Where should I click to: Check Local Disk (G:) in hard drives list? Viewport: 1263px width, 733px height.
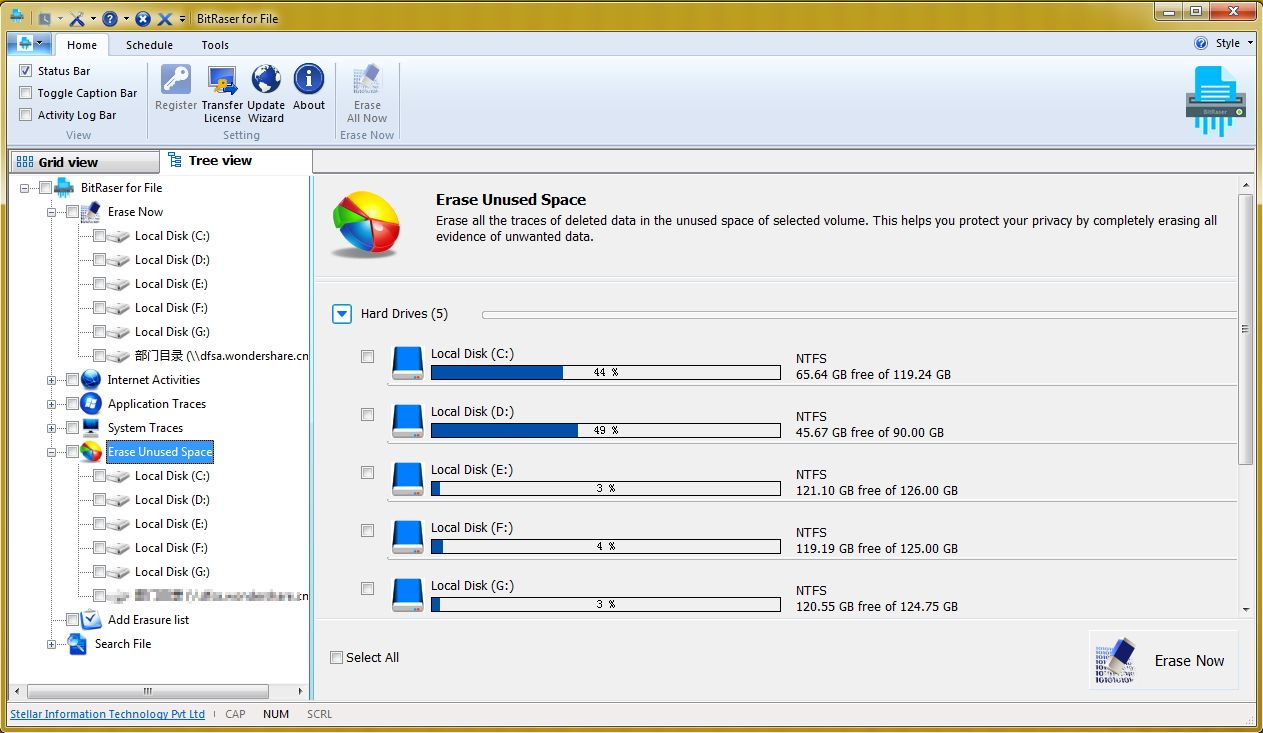click(x=368, y=588)
